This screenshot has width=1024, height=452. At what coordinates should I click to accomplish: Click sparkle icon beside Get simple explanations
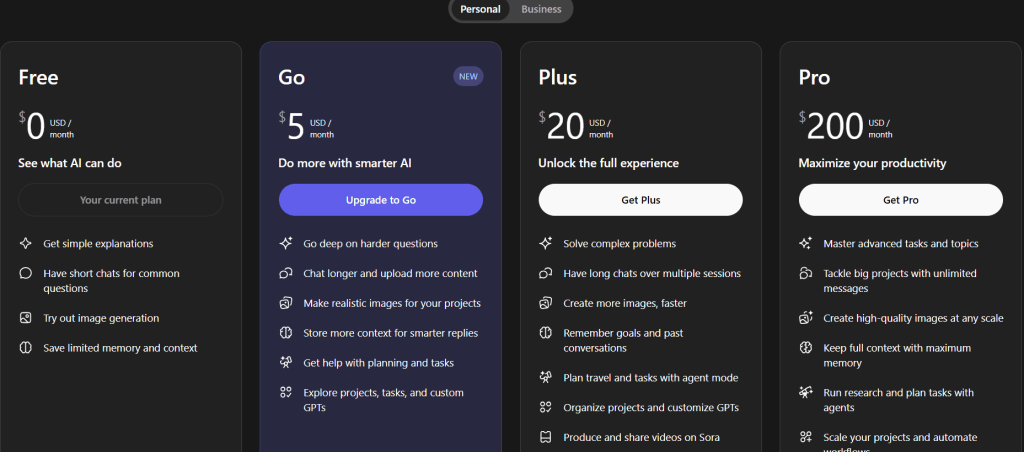(x=26, y=243)
